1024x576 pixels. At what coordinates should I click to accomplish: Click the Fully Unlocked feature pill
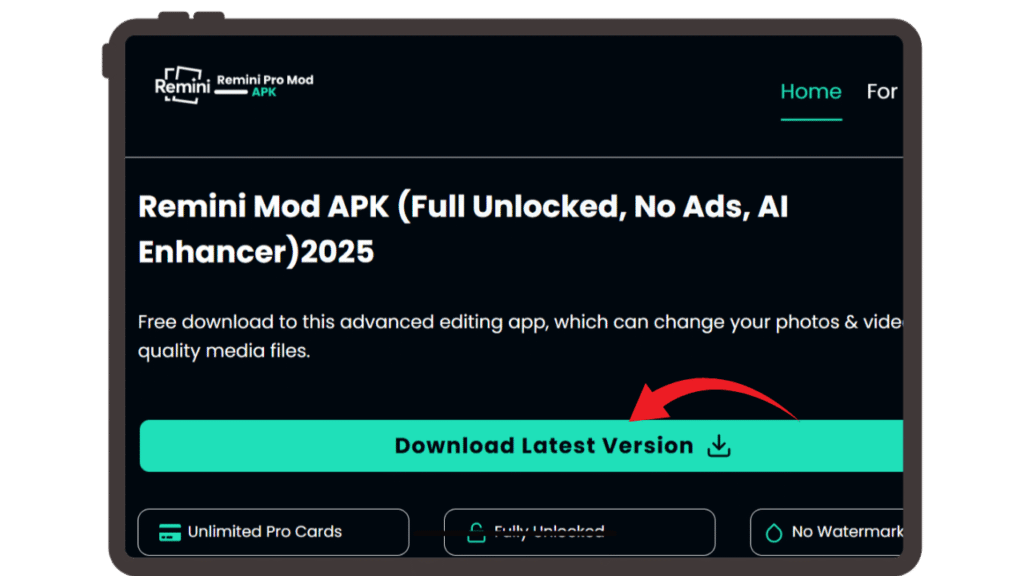tap(580, 532)
